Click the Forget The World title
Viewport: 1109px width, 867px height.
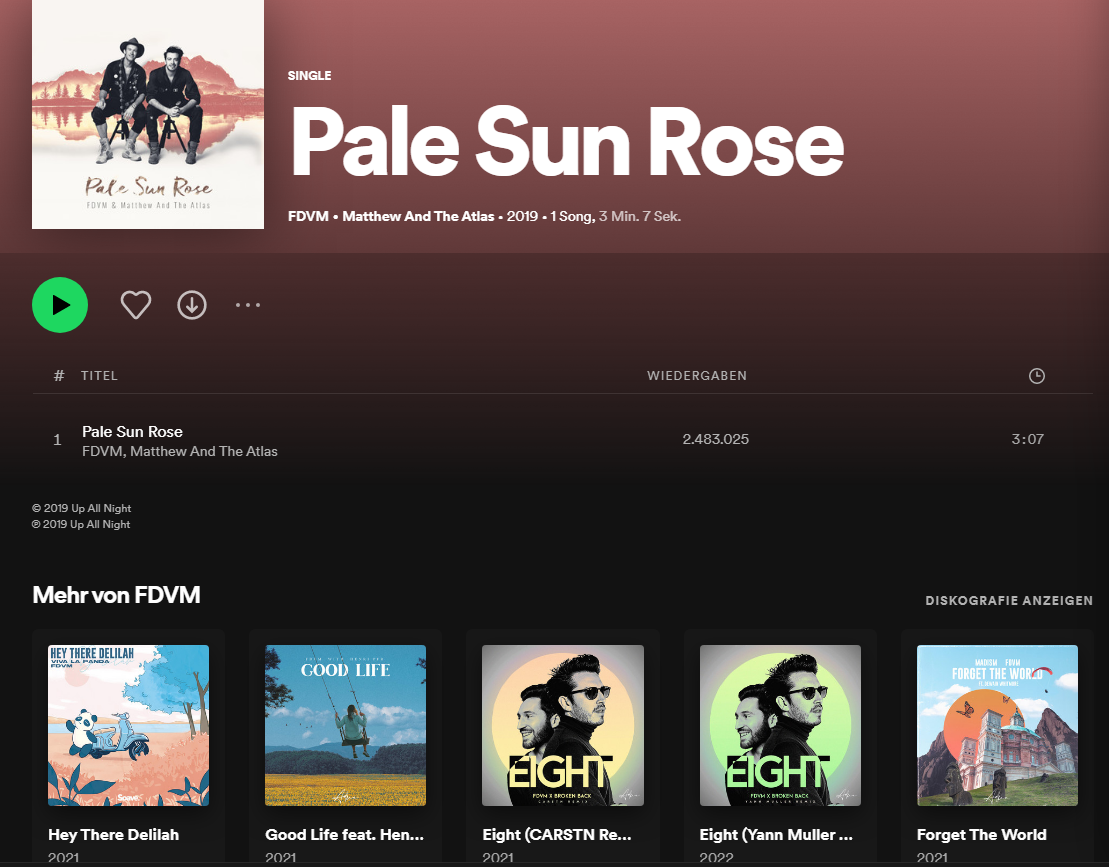pos(981,834)
